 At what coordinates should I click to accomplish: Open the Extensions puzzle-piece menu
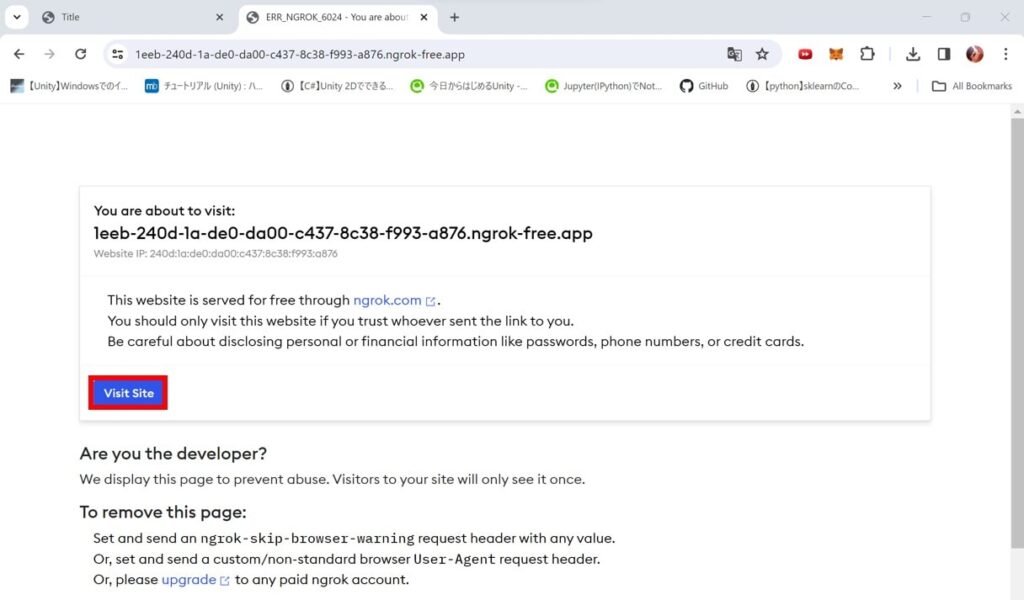click(867, 54)
